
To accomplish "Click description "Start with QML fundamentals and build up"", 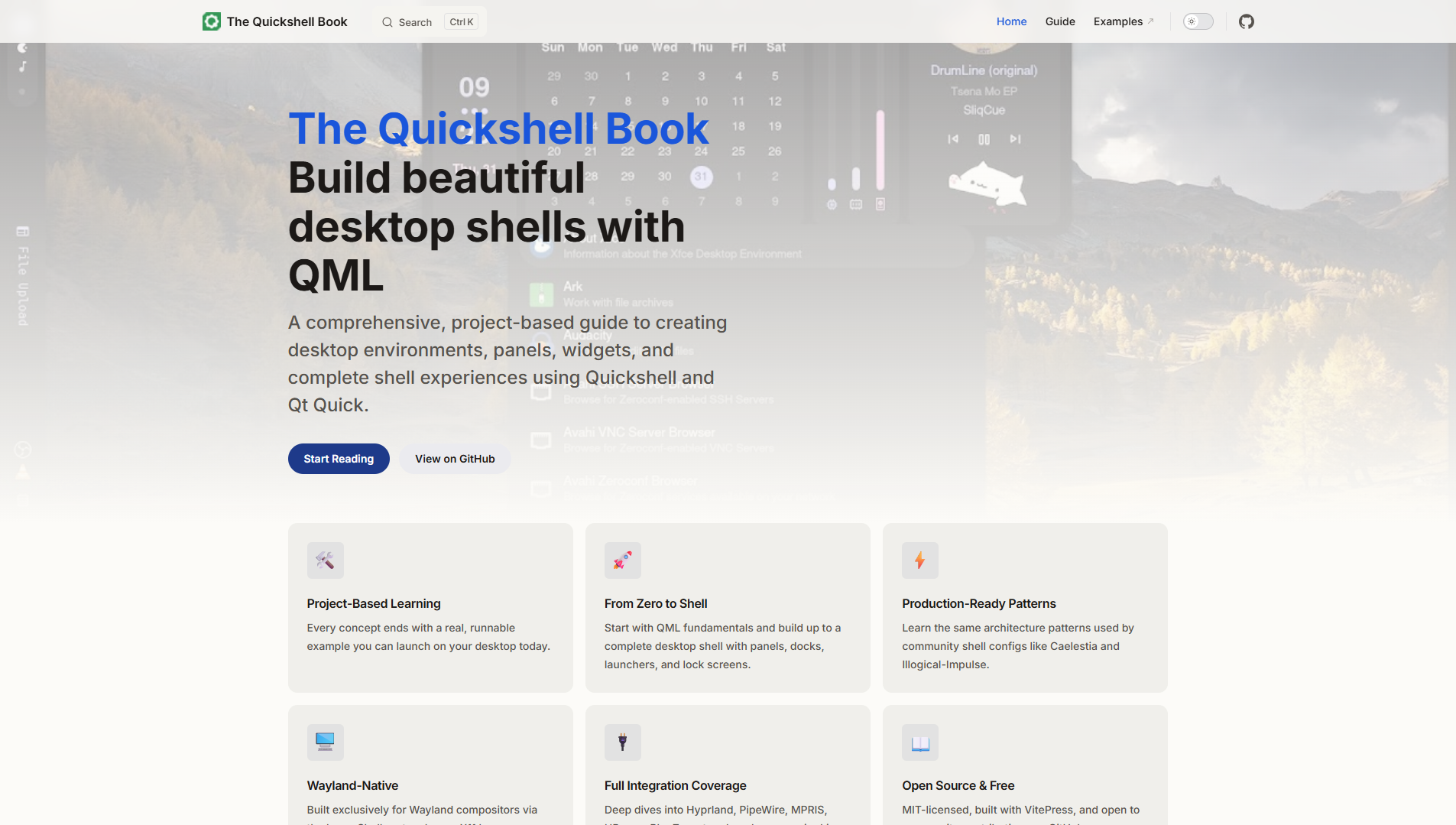I will click(722, 646).
